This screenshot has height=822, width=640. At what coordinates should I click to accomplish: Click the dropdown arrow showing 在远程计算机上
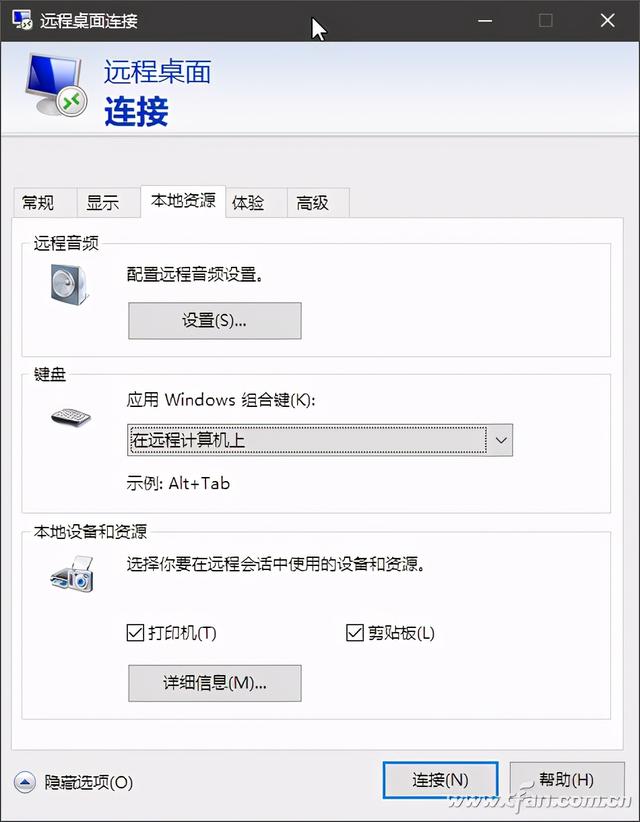coord(500,440)
